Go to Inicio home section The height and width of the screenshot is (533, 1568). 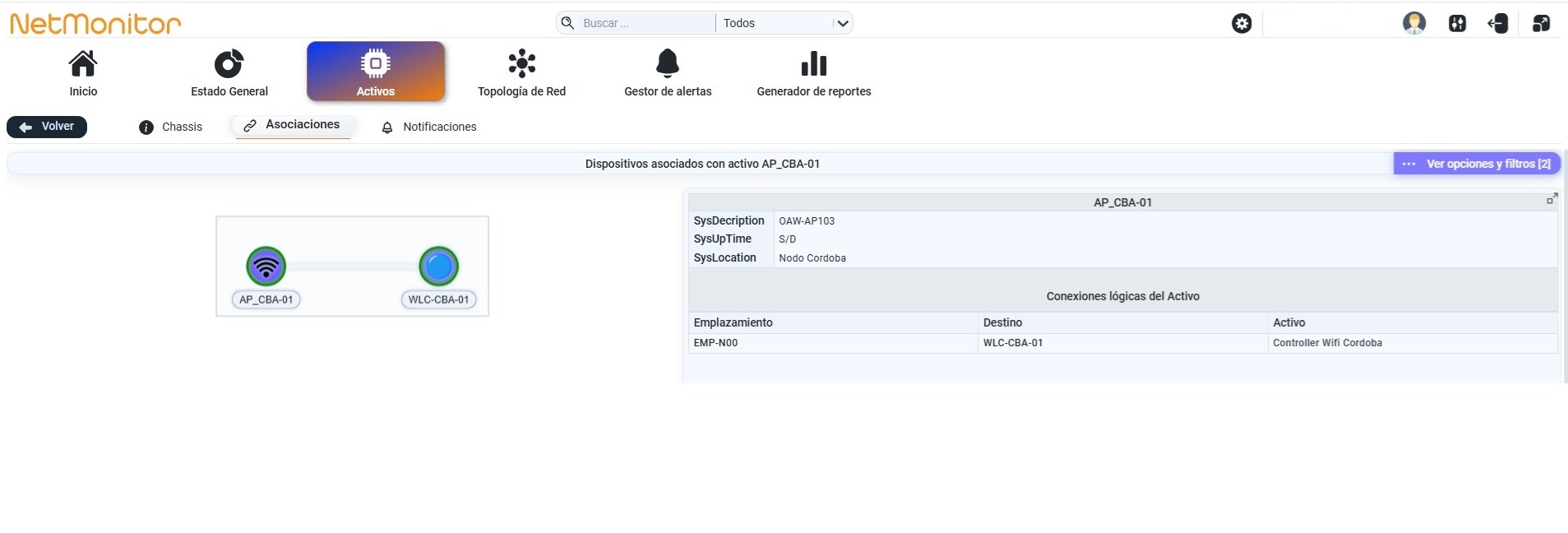click(x=83, y=74)
